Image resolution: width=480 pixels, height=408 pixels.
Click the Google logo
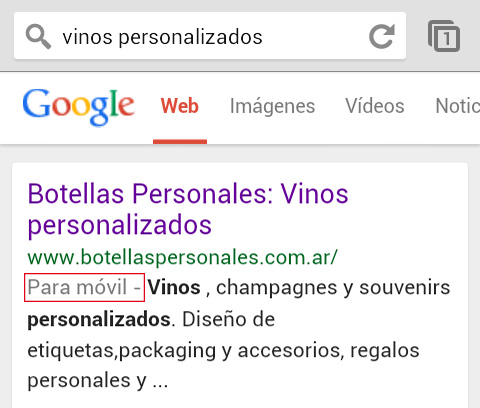pyautogui.click(x=79, y=107)
